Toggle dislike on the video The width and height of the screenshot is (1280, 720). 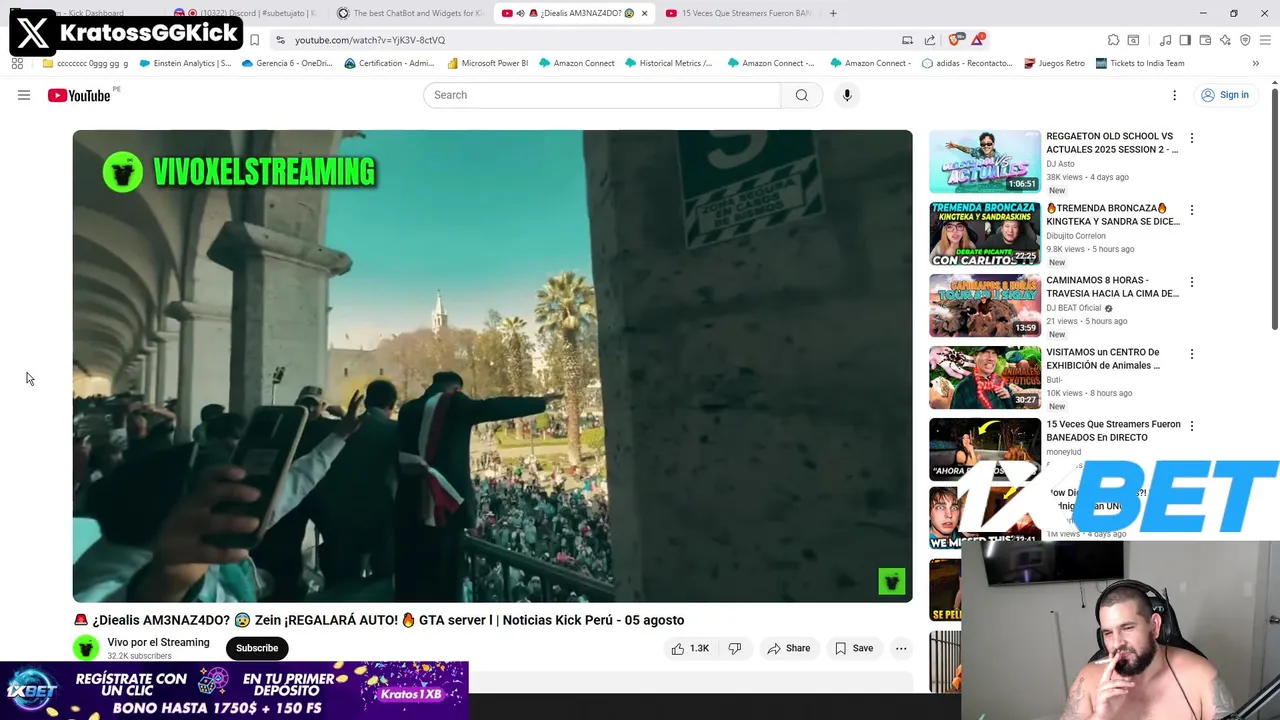coord(735,648)
